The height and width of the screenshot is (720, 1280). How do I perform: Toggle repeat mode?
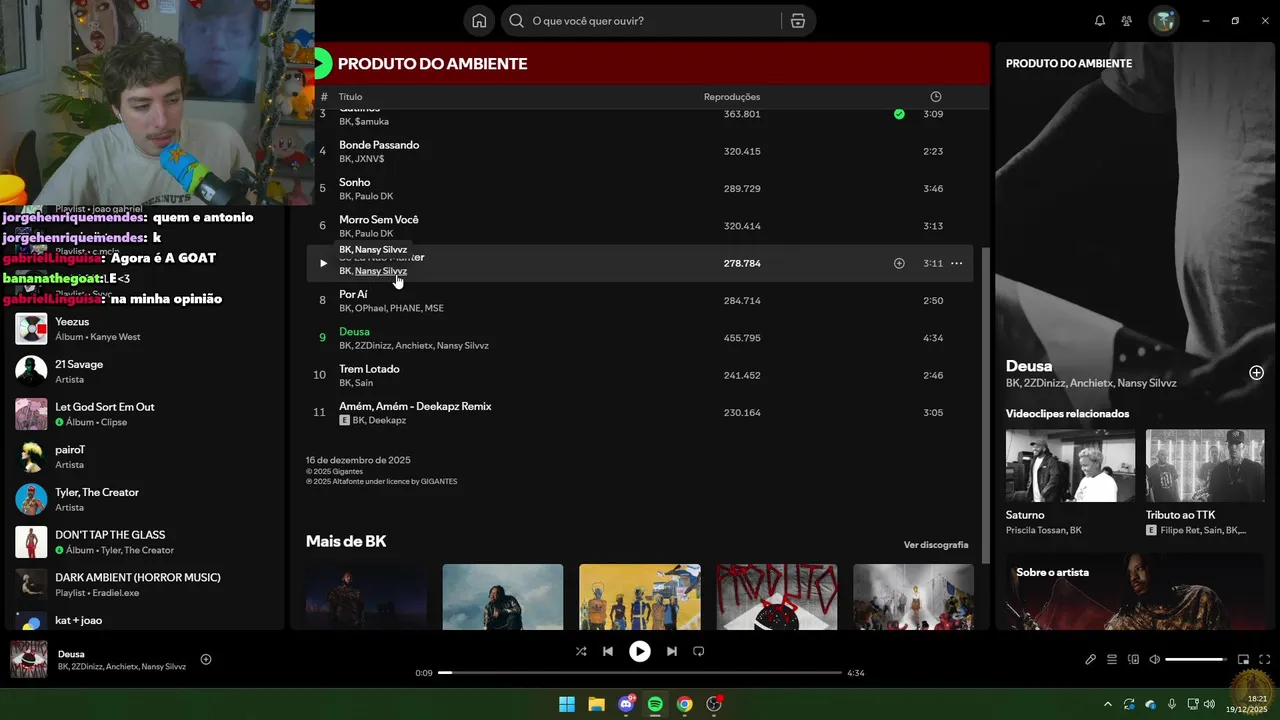coord(699,651)
